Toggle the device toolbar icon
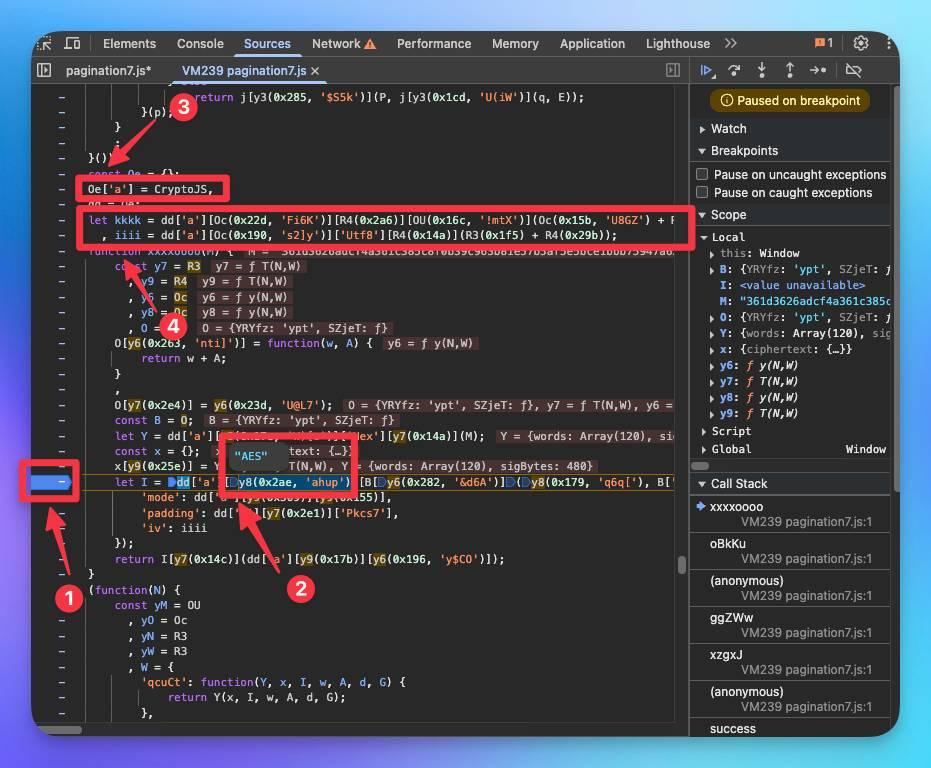Viewport: 931px width, 768px height. tap(72, 43)
